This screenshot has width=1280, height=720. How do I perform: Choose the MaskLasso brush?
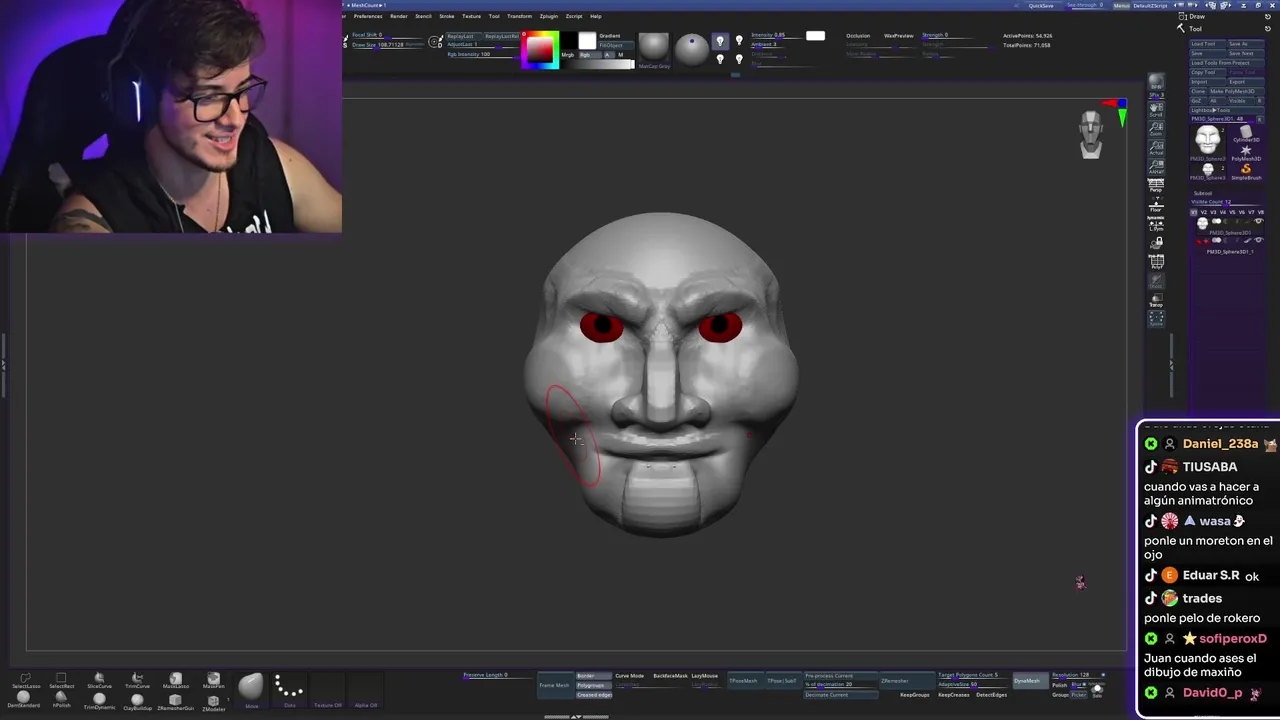point(175,681)
